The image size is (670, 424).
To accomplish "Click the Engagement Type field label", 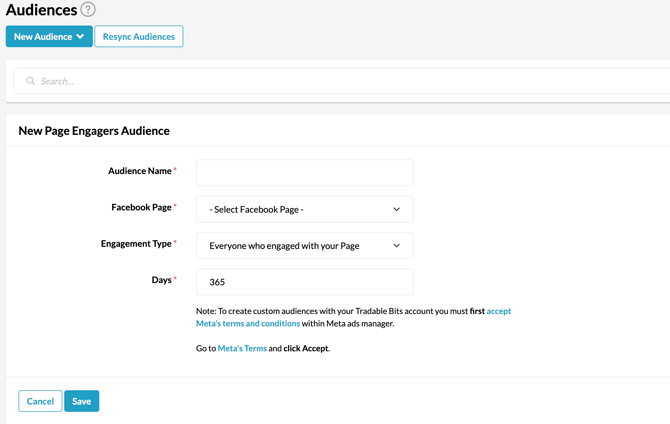I will (136, 244).
